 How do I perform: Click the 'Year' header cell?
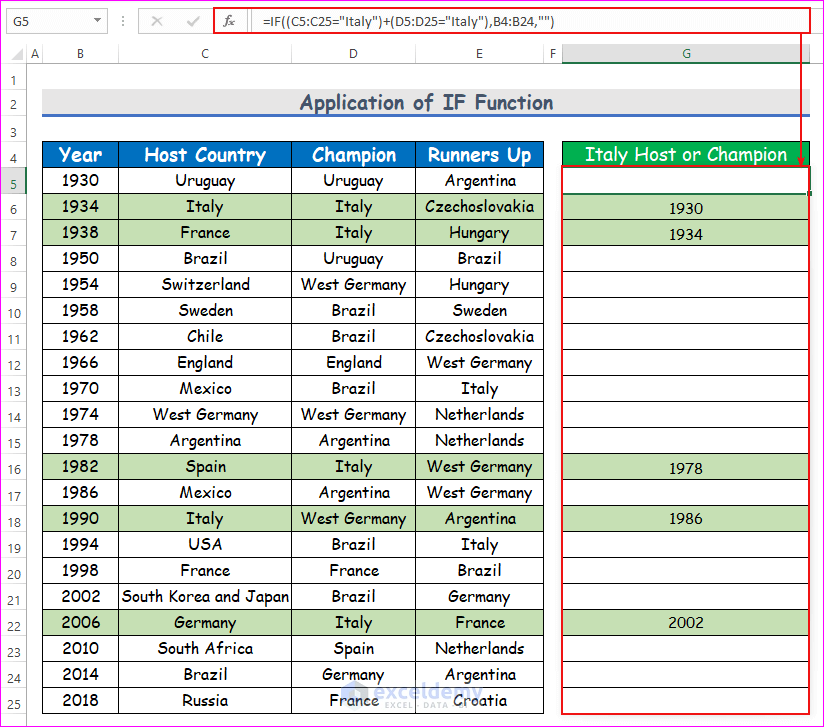pos(80,155)
